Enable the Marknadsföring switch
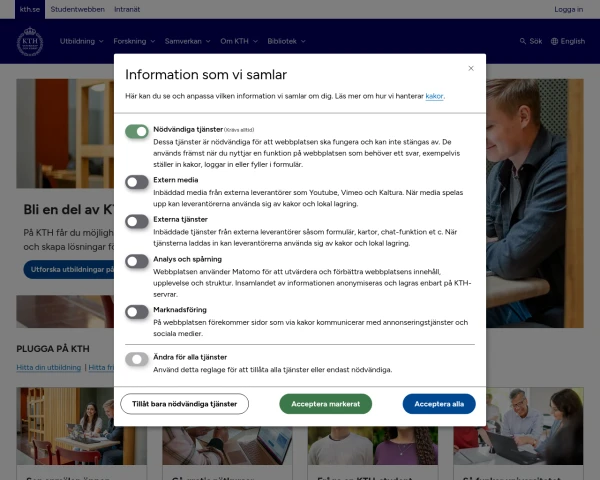Viewport: 600px width, 480px height. [x=137, y=312]
